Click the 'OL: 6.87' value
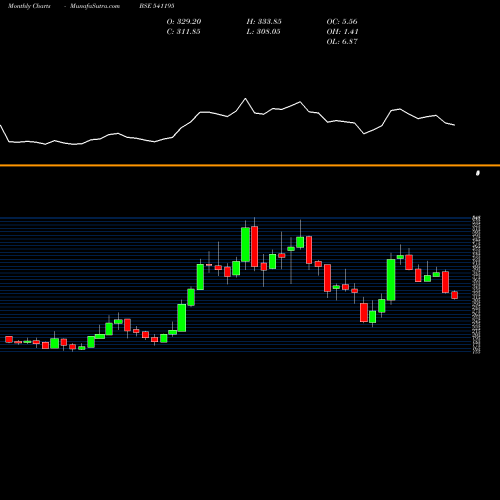Screen dimensions: 500x500 tap(342, 41)
